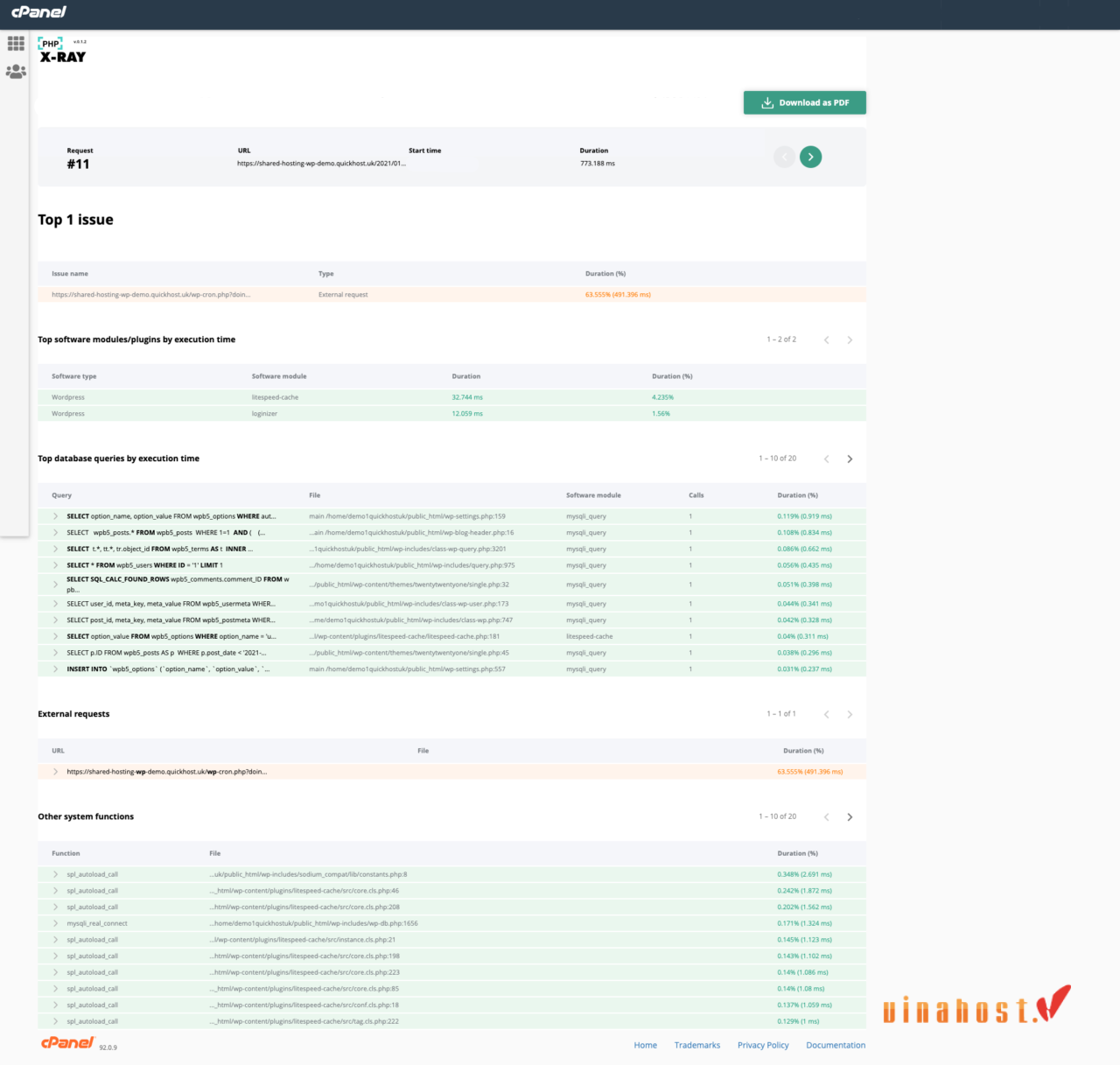Image resolution: width=1120 pixels, height=1065 pixels.
Task: Expand the spl_autoload_call row for core.cls.php:223
Action: [x=55, y=972]
